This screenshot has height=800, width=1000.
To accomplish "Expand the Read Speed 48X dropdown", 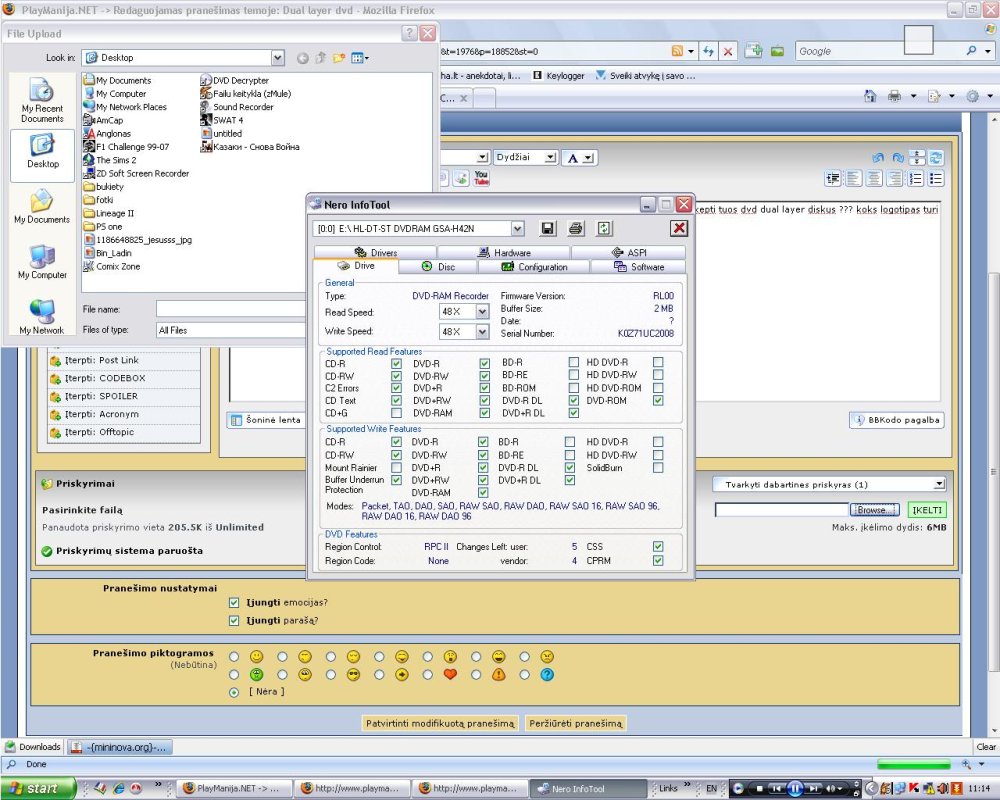I will coord(482,312).
